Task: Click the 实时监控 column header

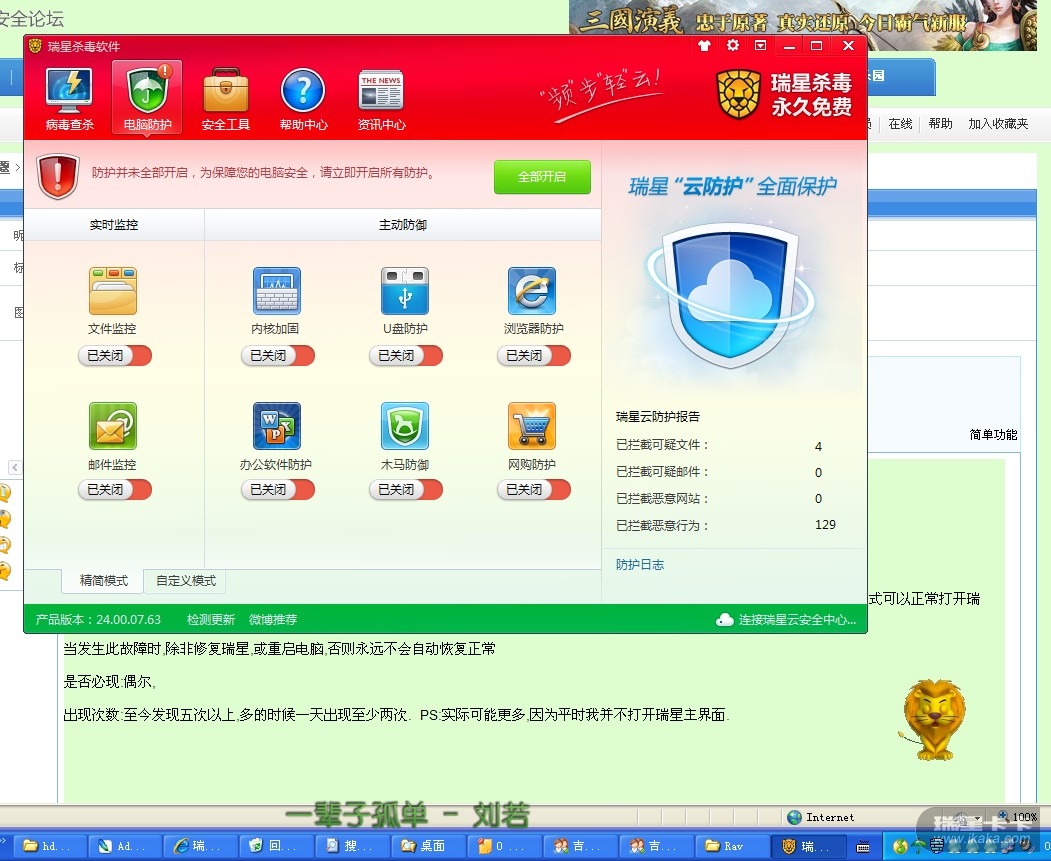Action: pyautogui.click(x=114, y=225)
